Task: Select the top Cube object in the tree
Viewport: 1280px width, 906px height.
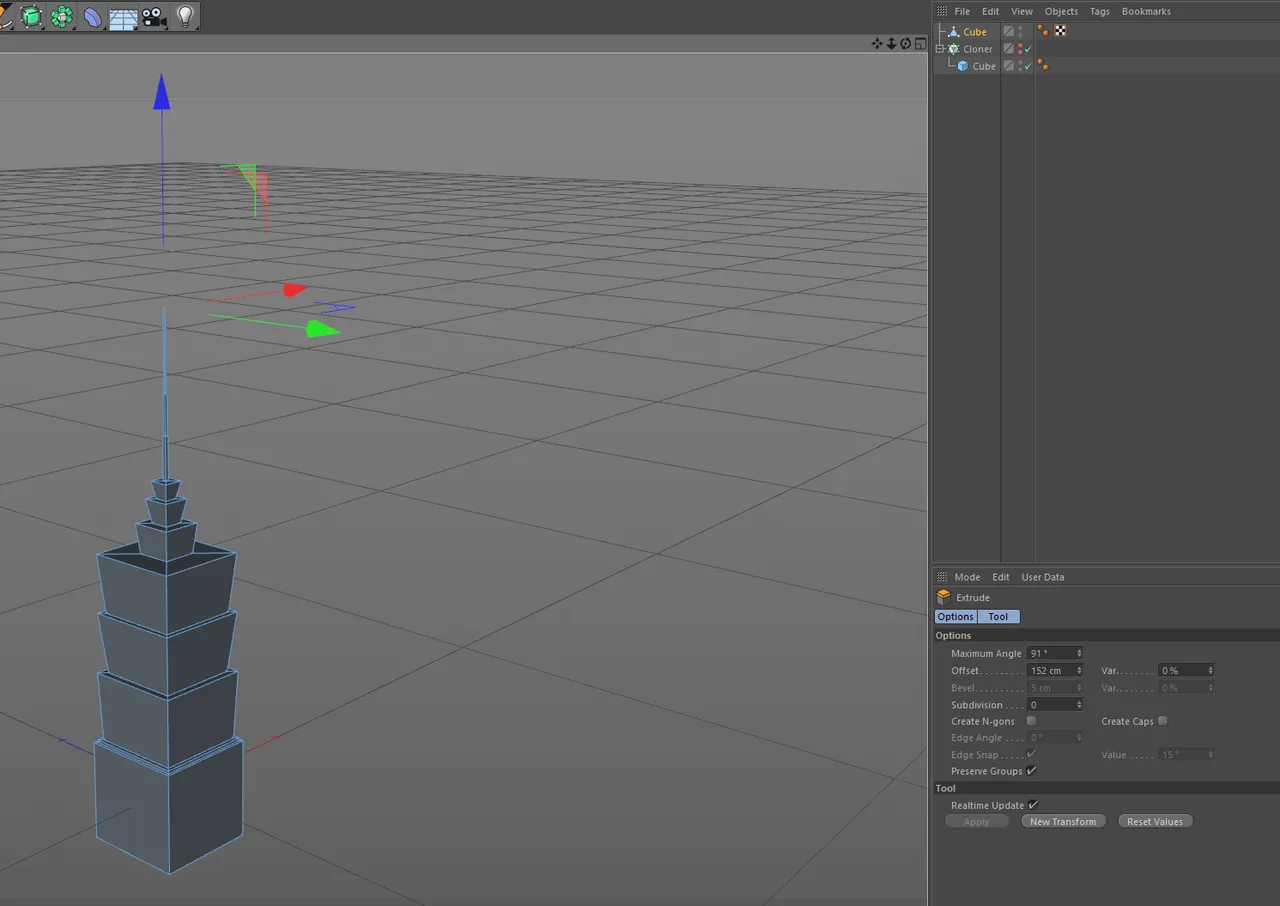Action: 974,32
